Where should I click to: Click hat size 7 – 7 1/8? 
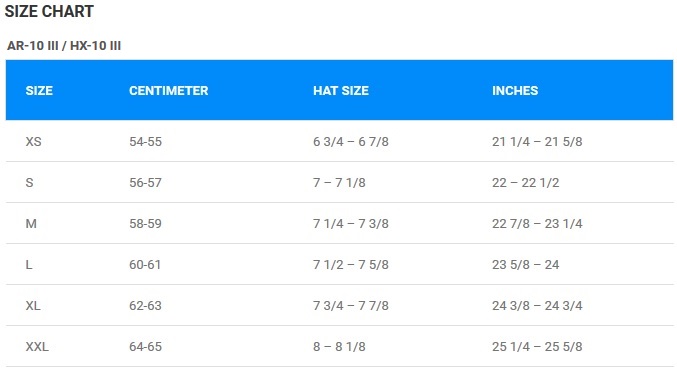point(339,183)
